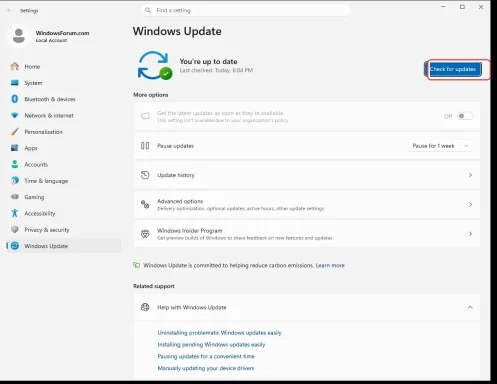Image resolution: width=497 pixels, height=384 pixels.
Task: Open Advanced options chevron
Action: 470,204
